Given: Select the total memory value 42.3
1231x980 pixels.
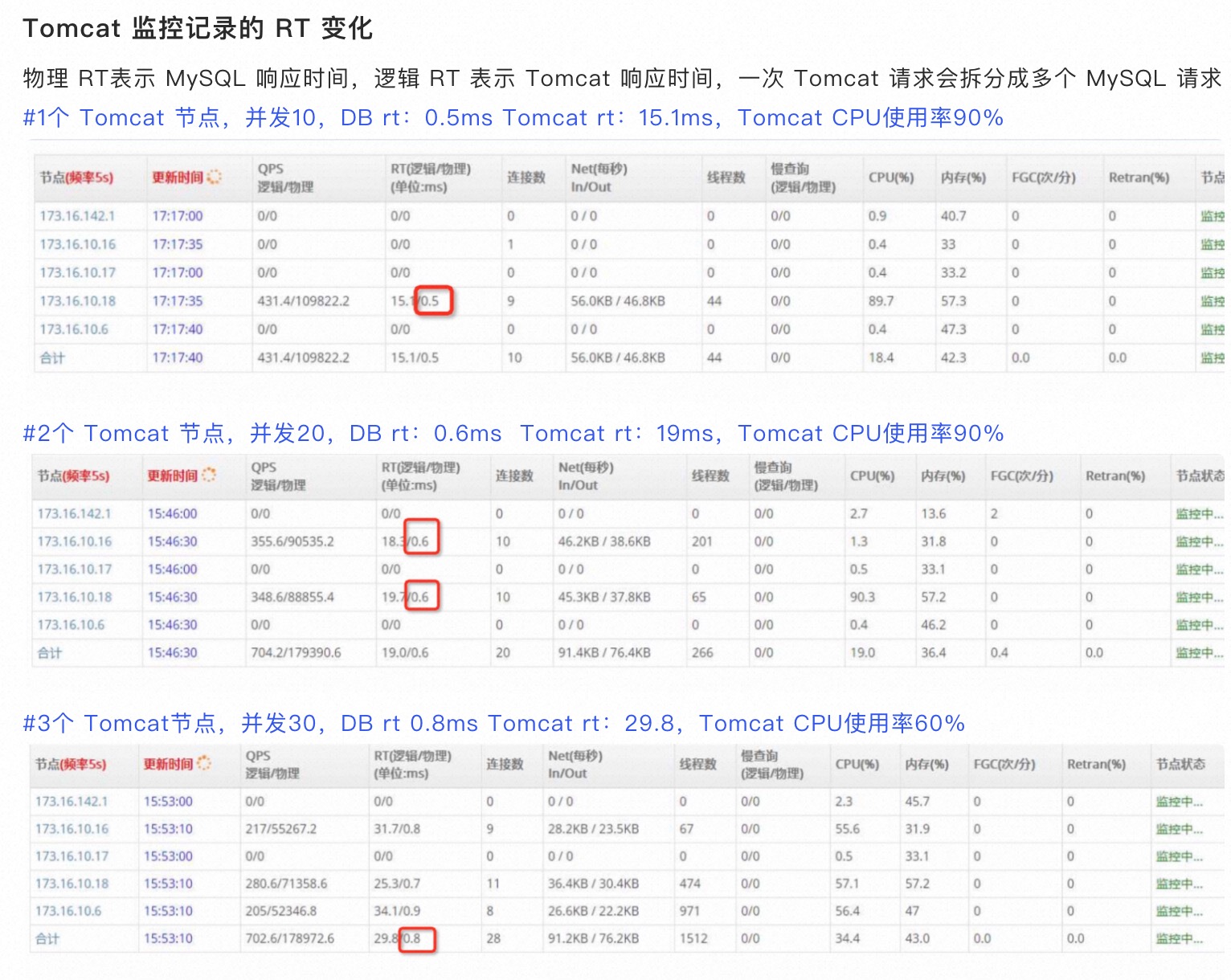Looking at the screenshot, I should pos(954,357).
